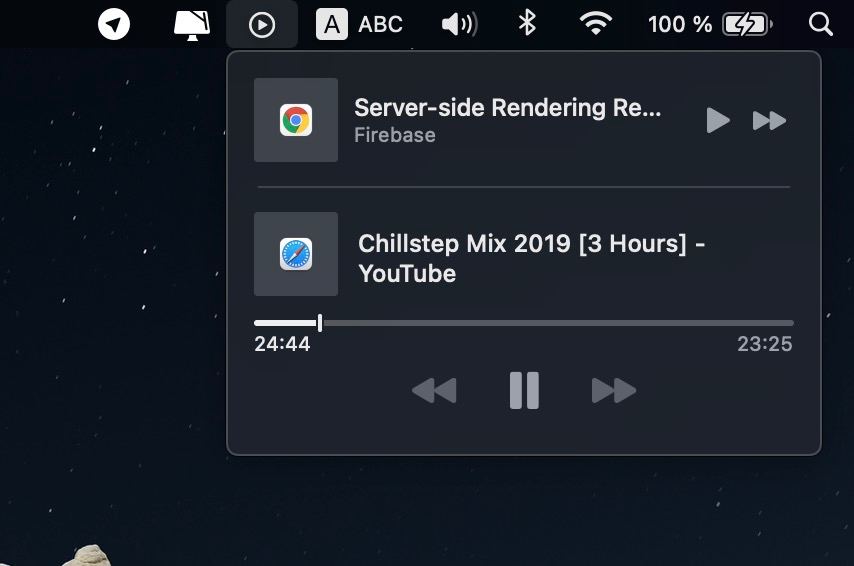Open the Wi-Fi menu bar icon

[x=596, y=24]
